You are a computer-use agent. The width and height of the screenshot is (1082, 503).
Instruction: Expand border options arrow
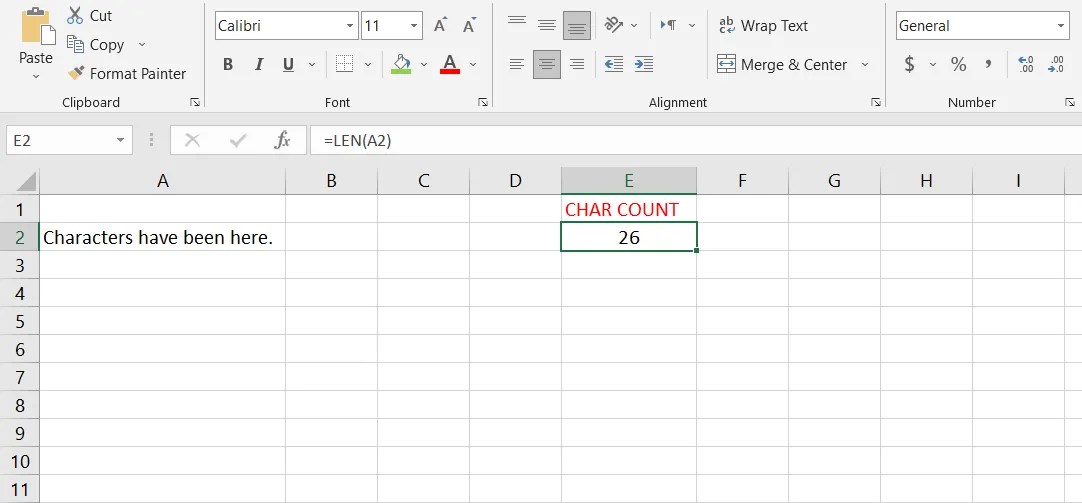coord(368,65)
